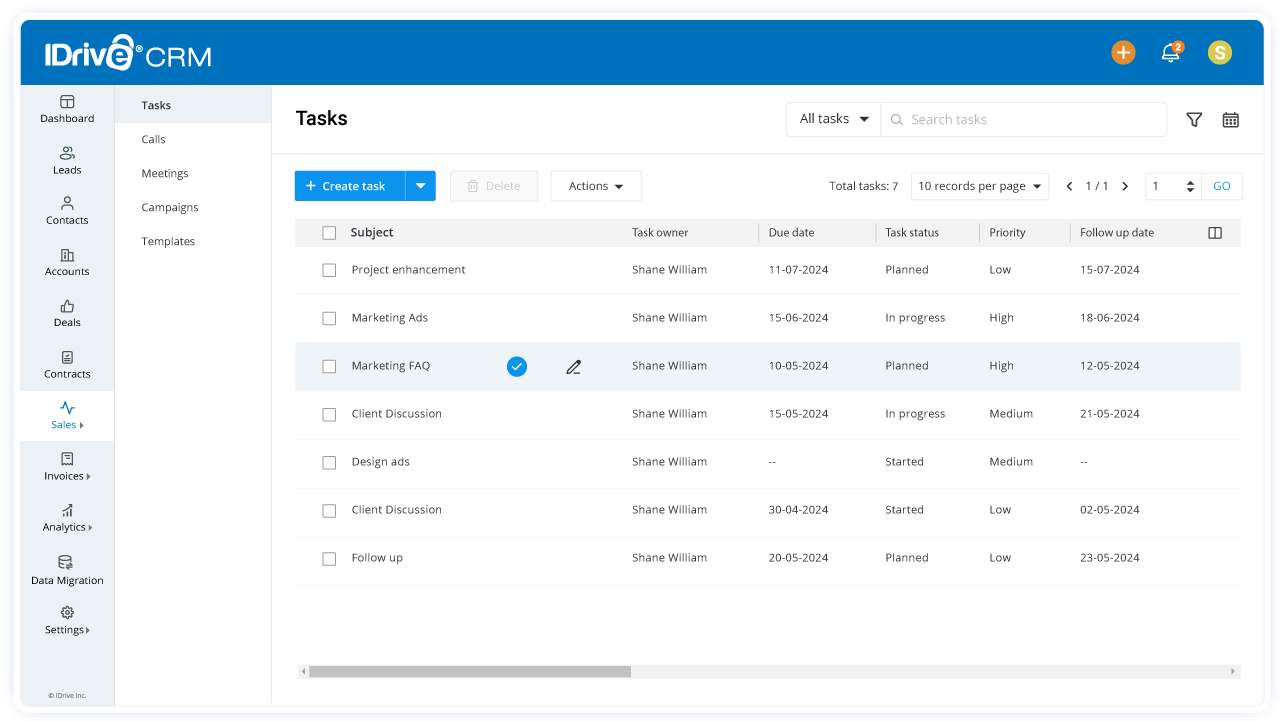Edit the Marketing FAQ task with pencil icon
This screenshot has width=1282, height=722.
point(573,367)
